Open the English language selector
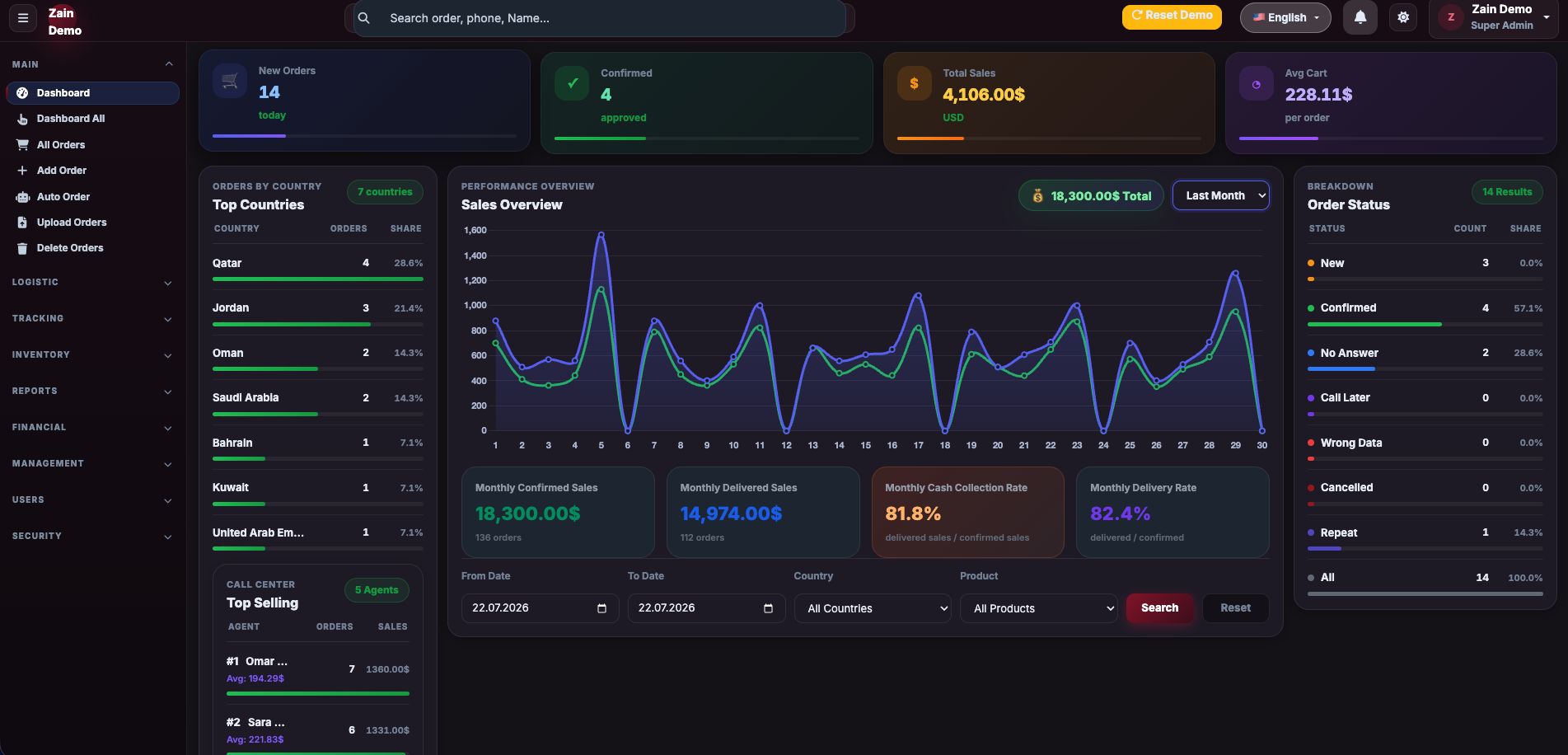Image resolution: width=1568 pixels, height=755 pixels. 1285,17
